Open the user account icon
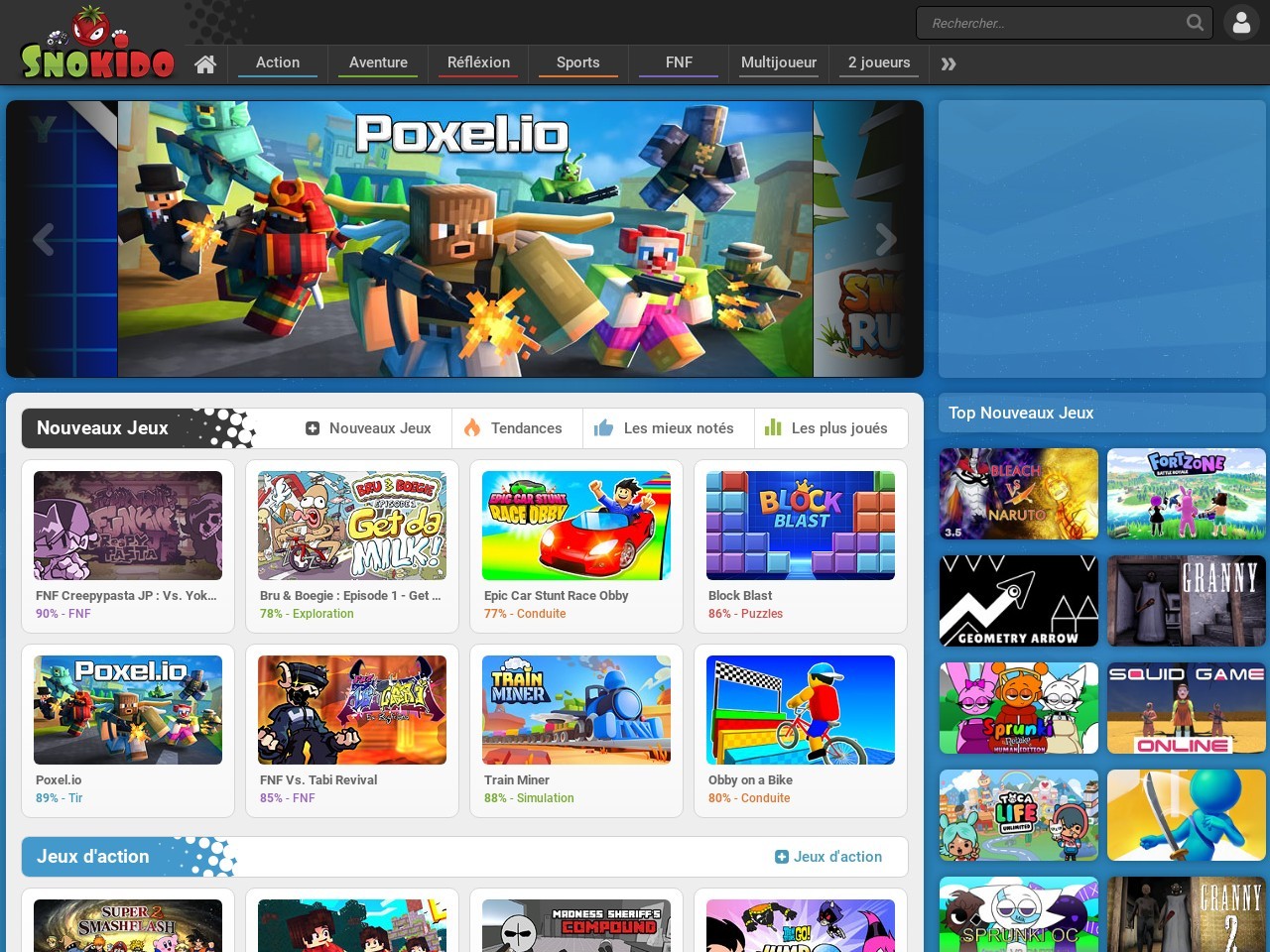 pyautogui.click(x=1241, y=22)
